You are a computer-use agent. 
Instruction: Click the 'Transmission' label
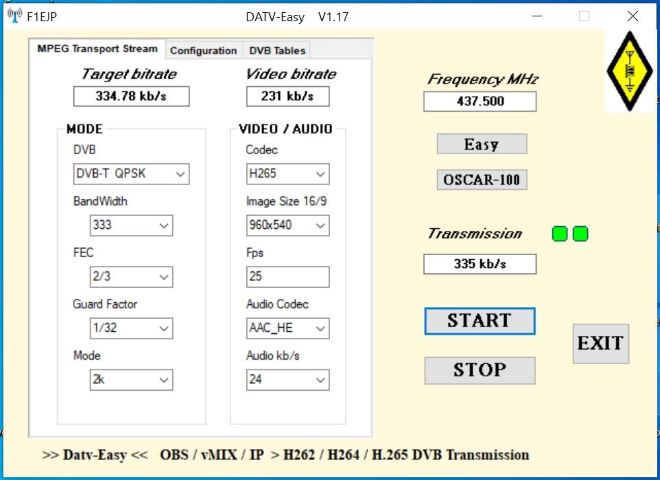coord(475,233)
